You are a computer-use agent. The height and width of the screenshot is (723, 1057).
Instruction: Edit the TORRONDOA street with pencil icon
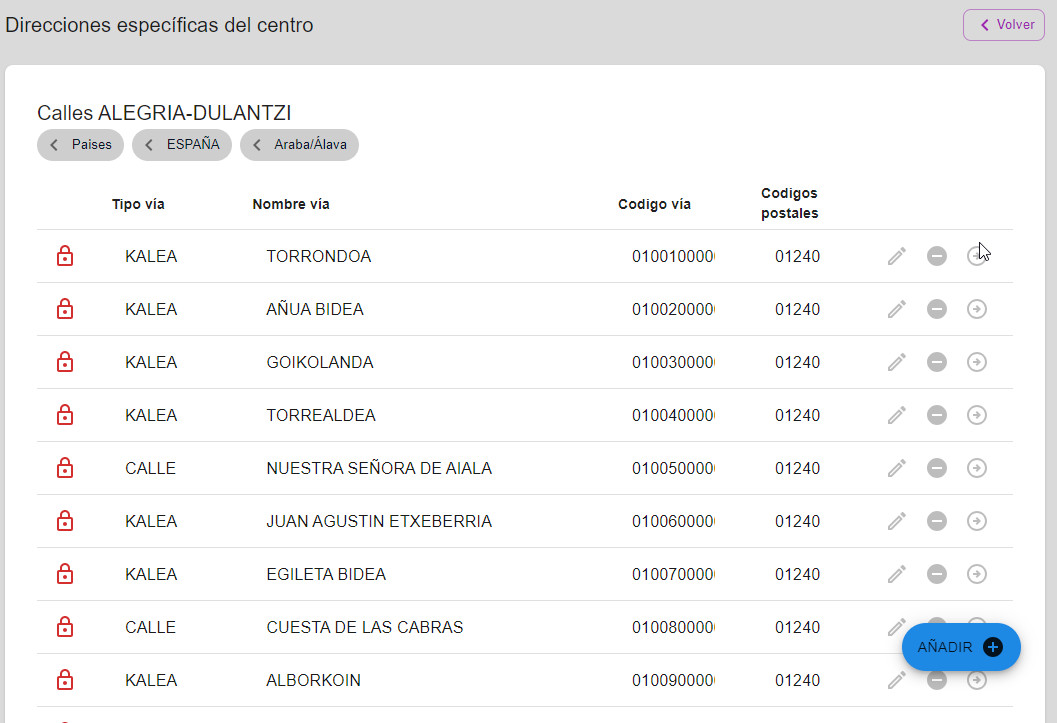pyautogui.click(x=897, y=256)
